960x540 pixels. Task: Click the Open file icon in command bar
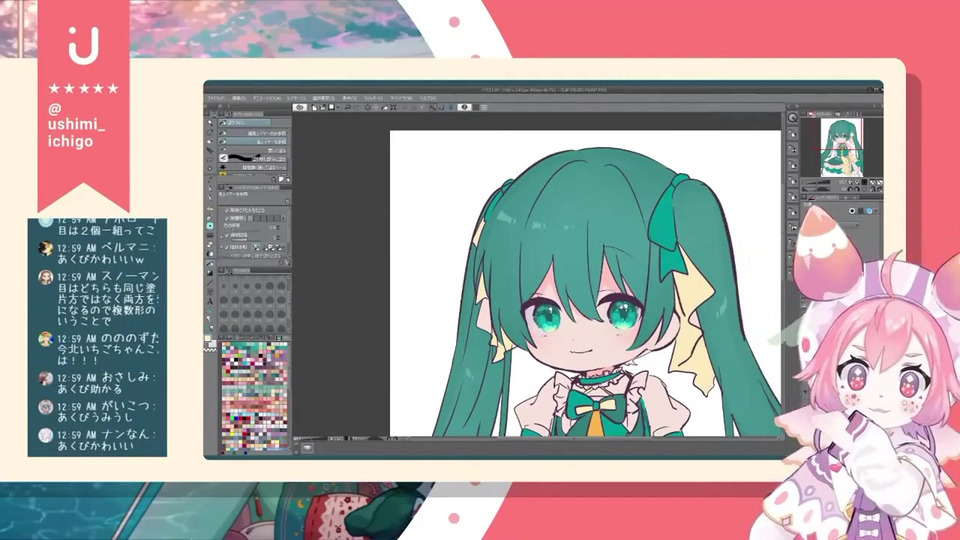point(323,107)
